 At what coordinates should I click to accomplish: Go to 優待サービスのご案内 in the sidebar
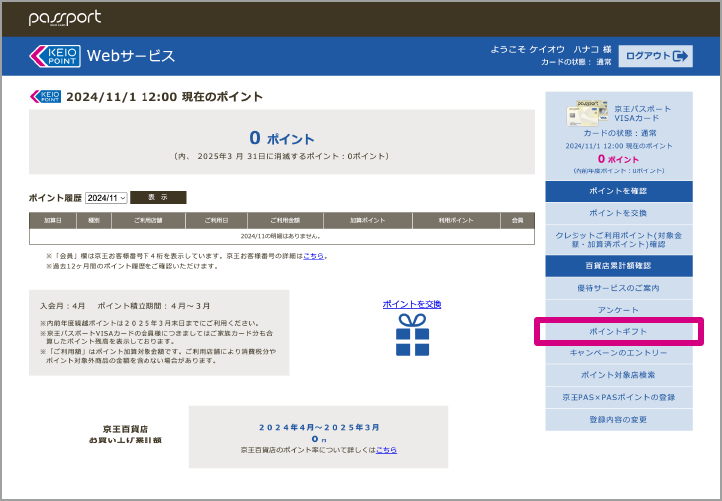tap(618, 288)
